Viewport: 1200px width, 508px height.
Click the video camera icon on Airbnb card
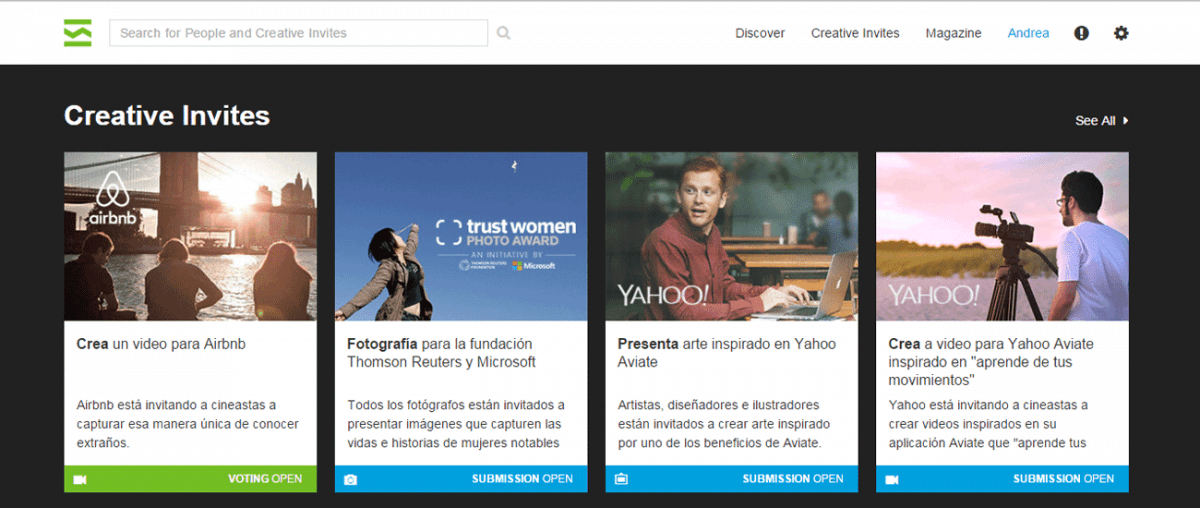(81, 479)
